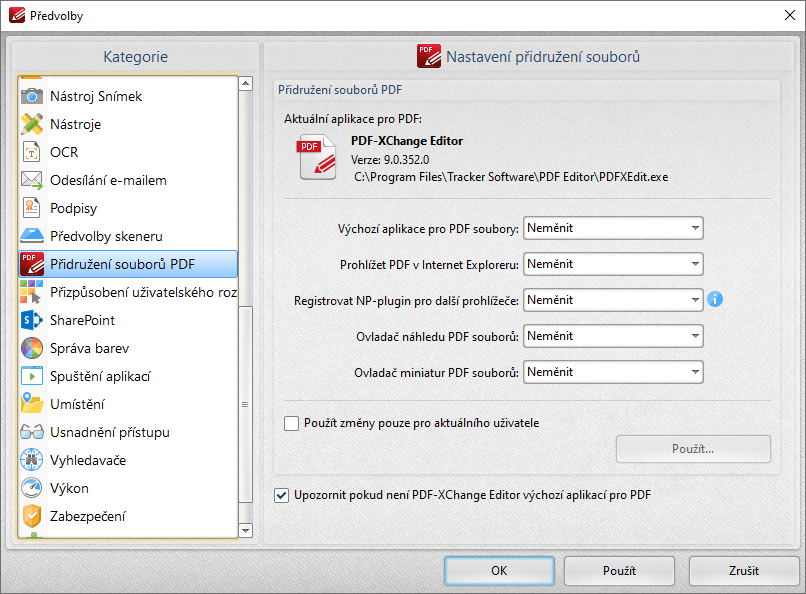This screenshot has width=806, height=594.
Task: Click the gauge icon for Výkon
Action: coord(31,488)
